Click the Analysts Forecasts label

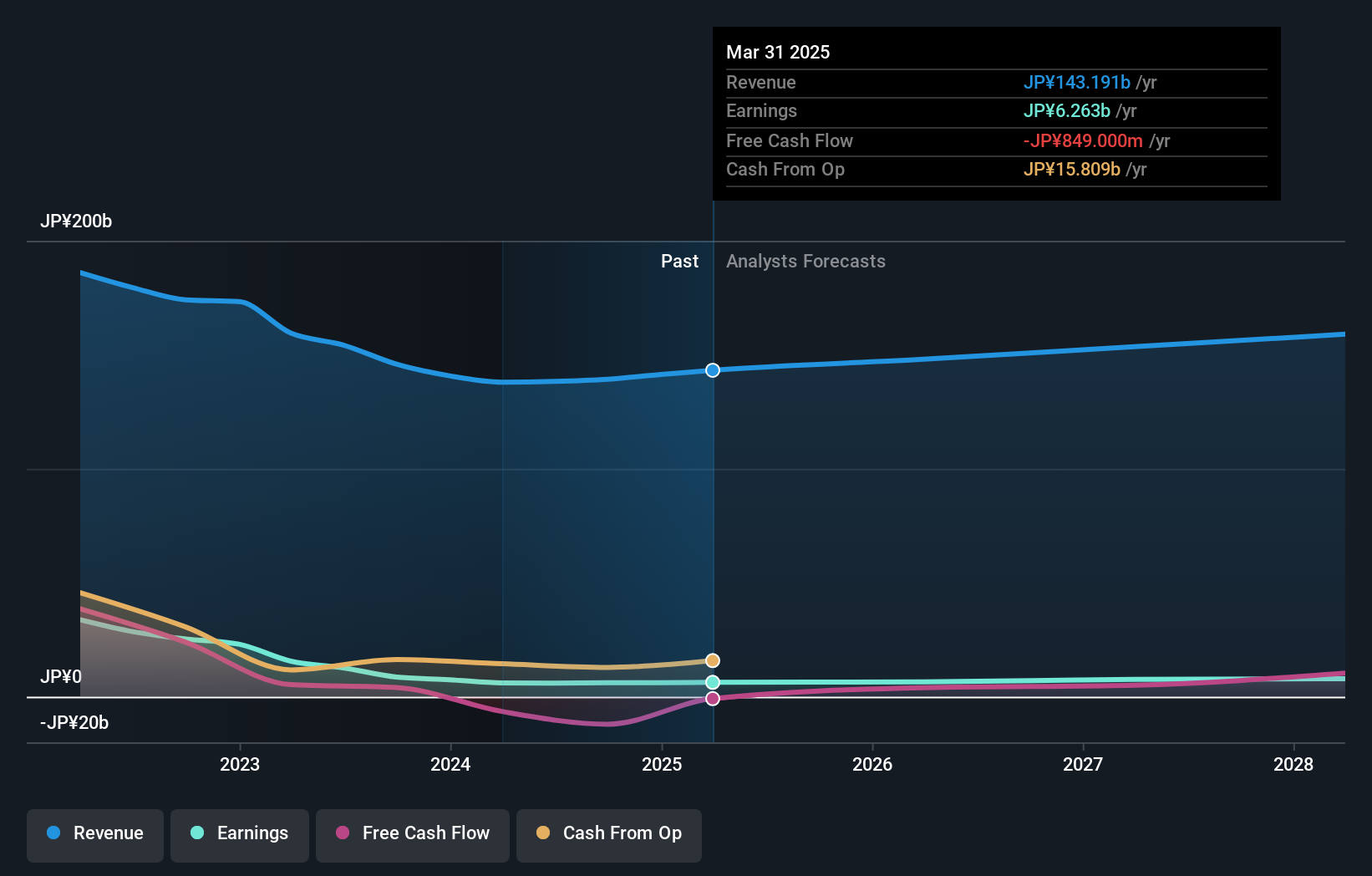(x=805, y=262)
